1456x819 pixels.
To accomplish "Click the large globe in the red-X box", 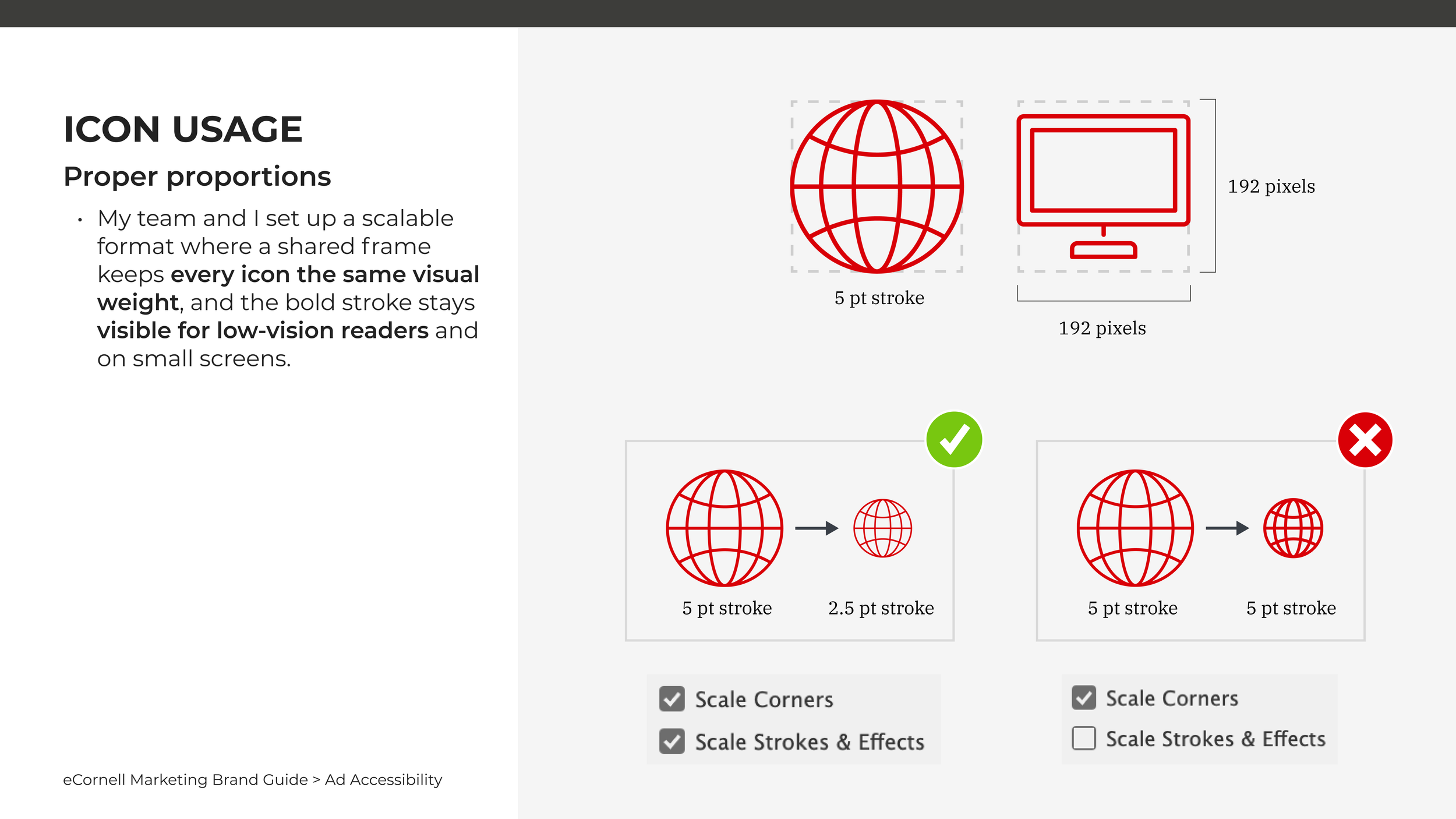I will (x=1135, y=528).
